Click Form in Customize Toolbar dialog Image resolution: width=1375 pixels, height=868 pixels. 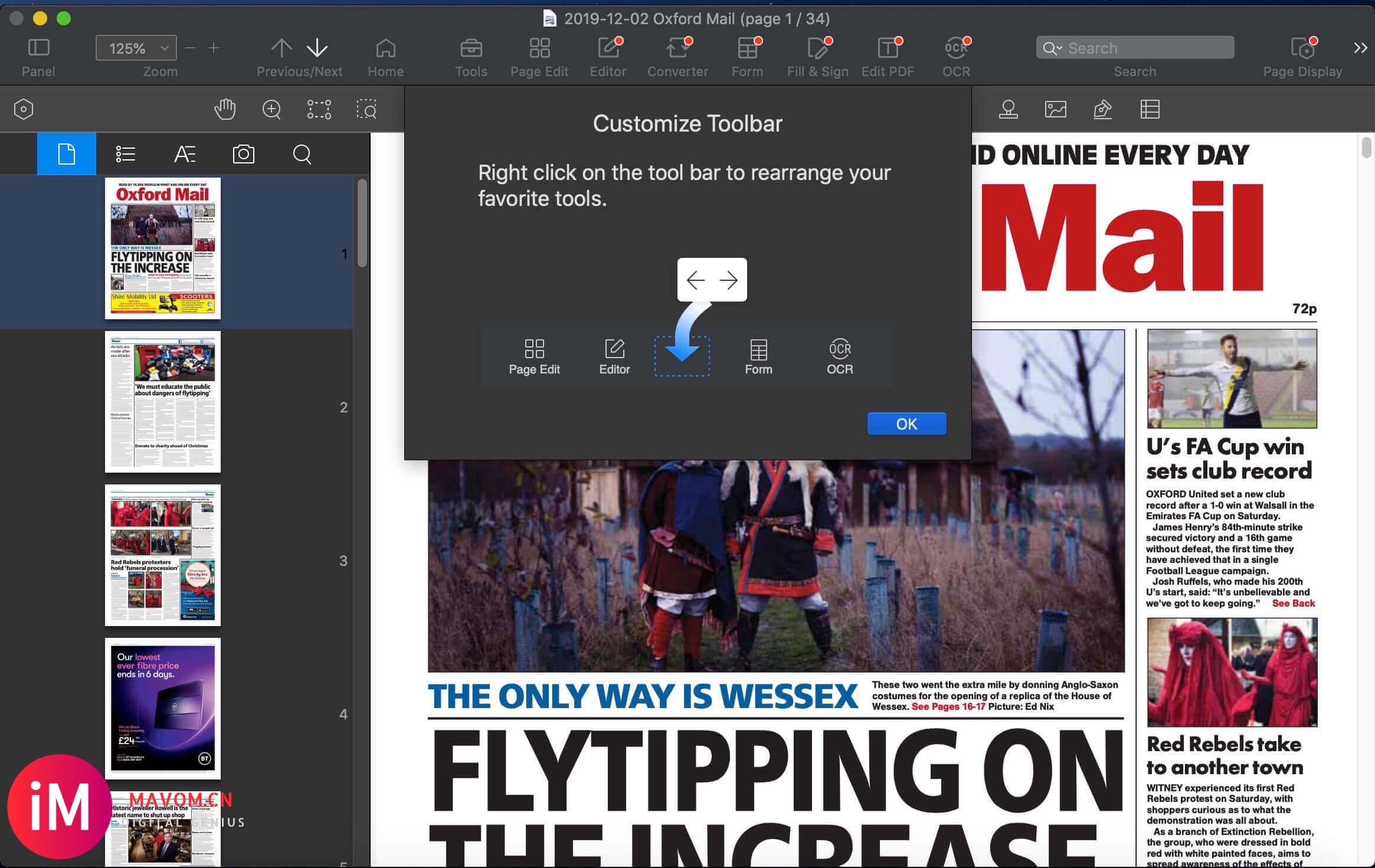pos(758,356)
